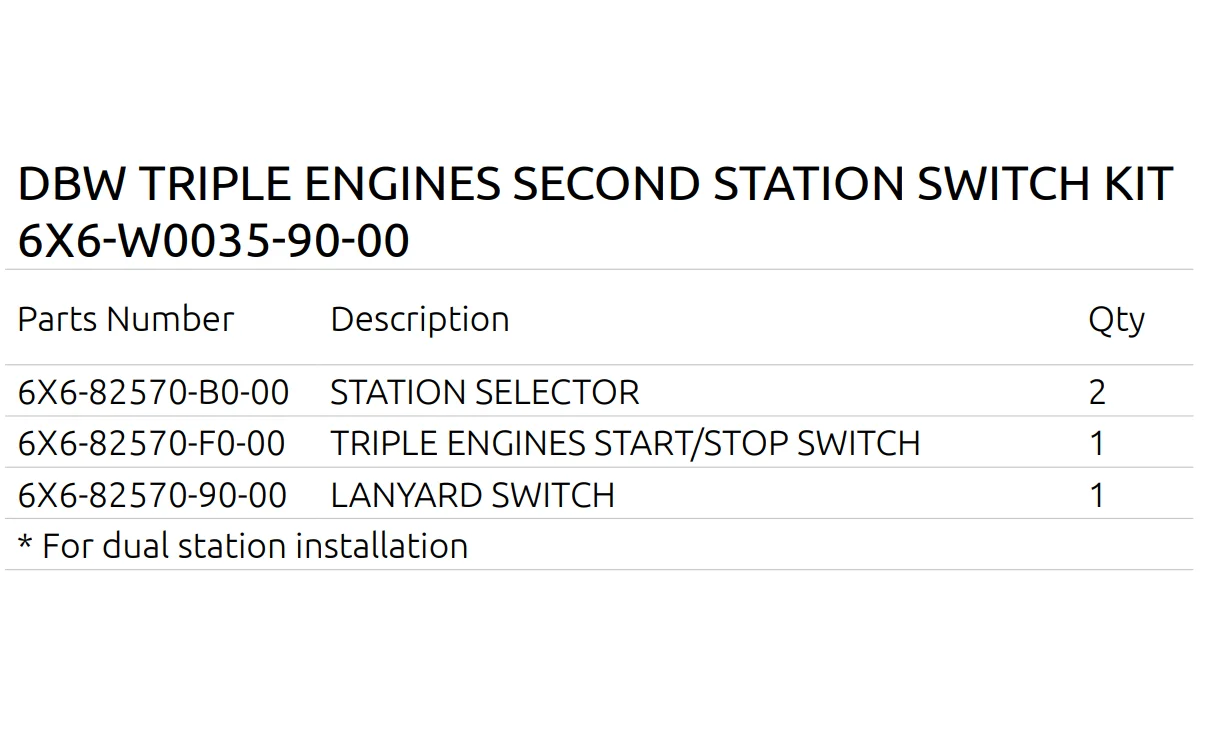This screenshot has height=750, width=1209.
Task: Click the dual station installation footnote
Action: tap(254, 546)
